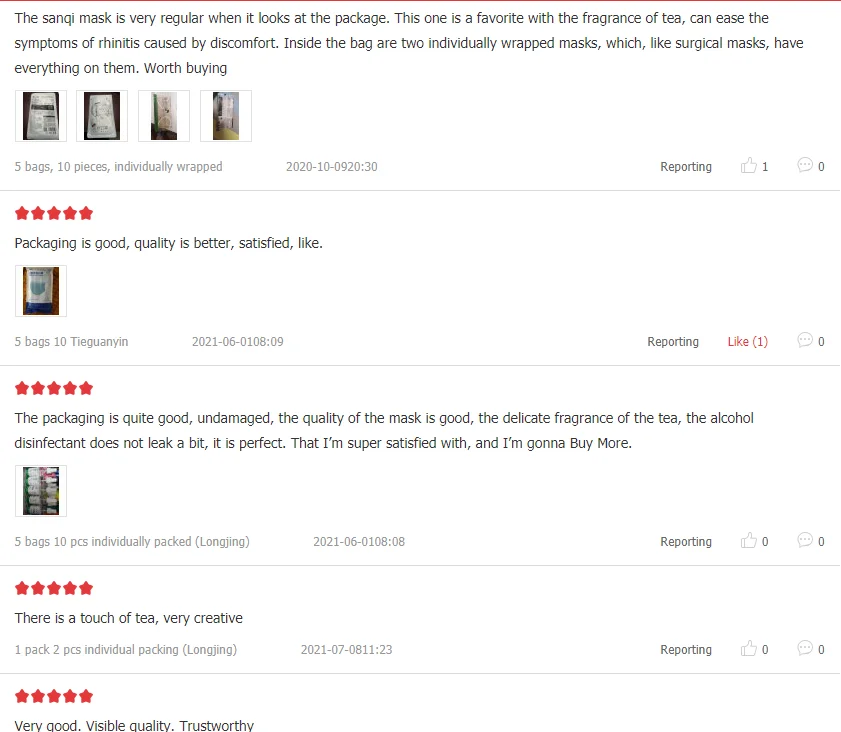This screenshot has width=841, height=732.
Task: View blue mask photo in Tieguanyin review
Action: pos(41,291)
